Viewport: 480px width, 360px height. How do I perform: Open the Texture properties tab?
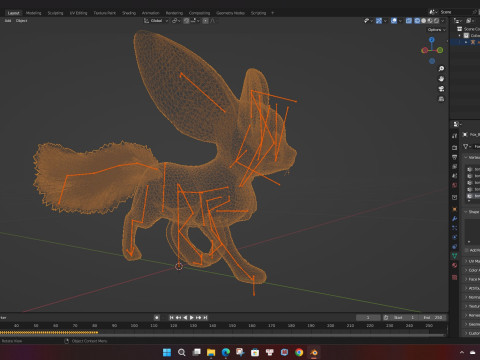[455, 277]
